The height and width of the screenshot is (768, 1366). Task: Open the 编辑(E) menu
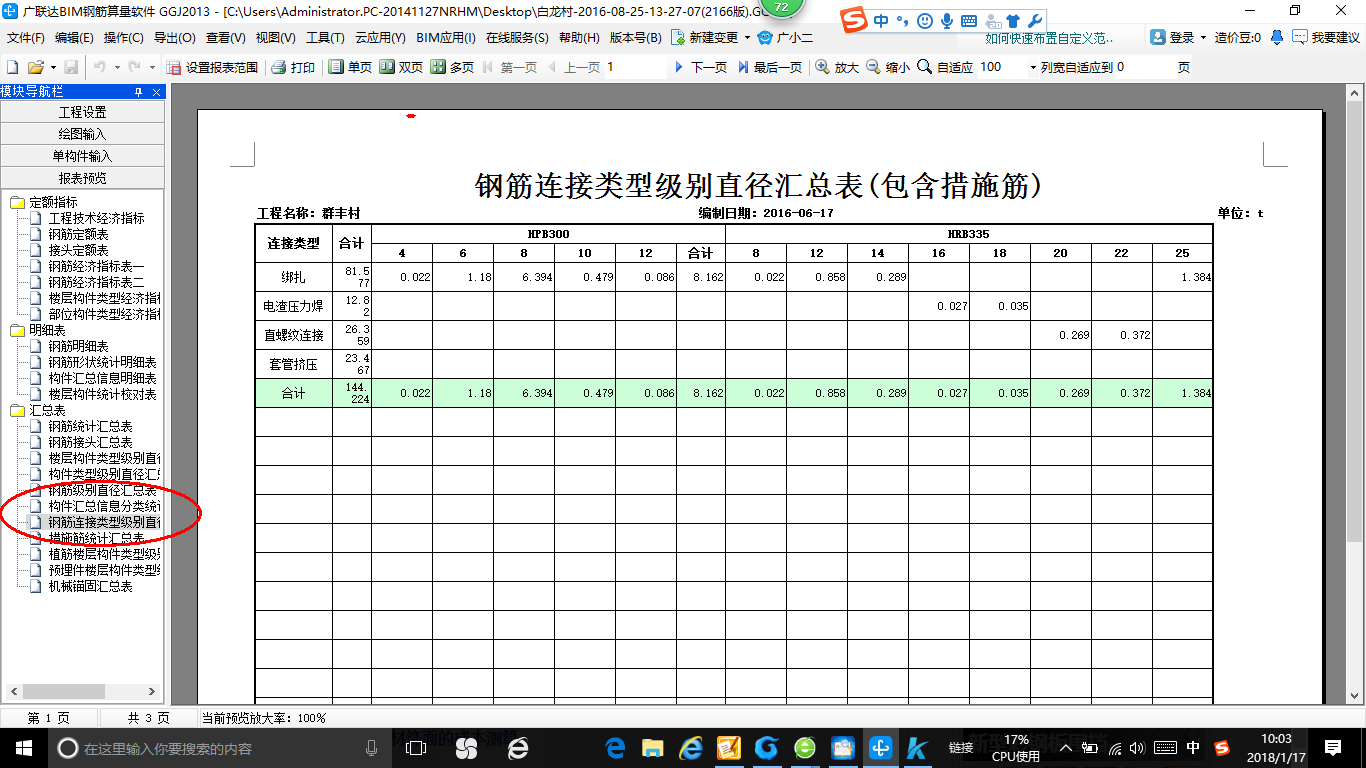coord(74,38)
